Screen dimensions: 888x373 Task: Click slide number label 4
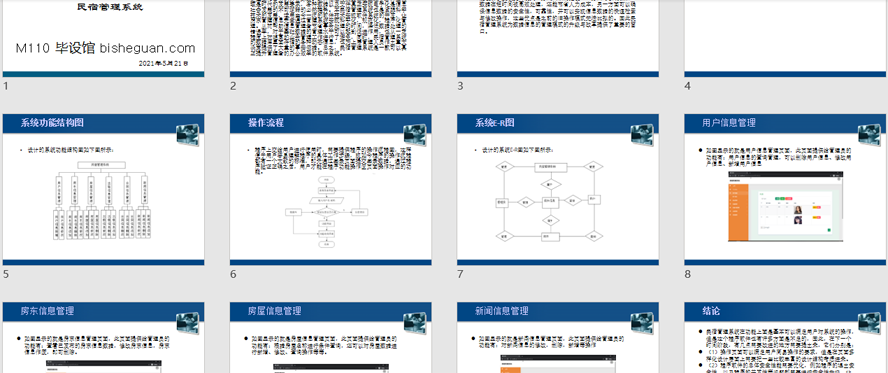(688, 86)
